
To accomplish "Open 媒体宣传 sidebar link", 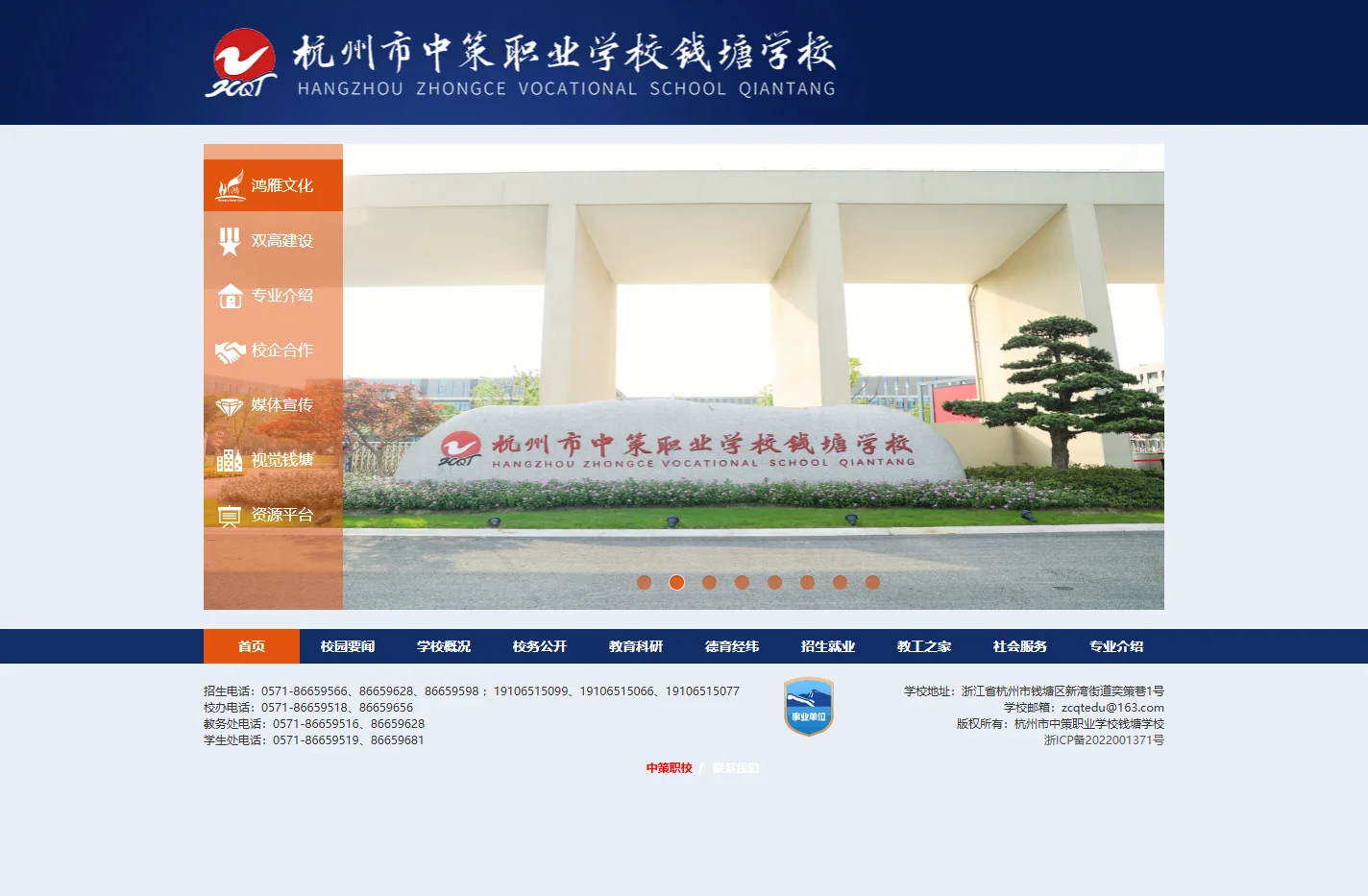I will [273, 405].
